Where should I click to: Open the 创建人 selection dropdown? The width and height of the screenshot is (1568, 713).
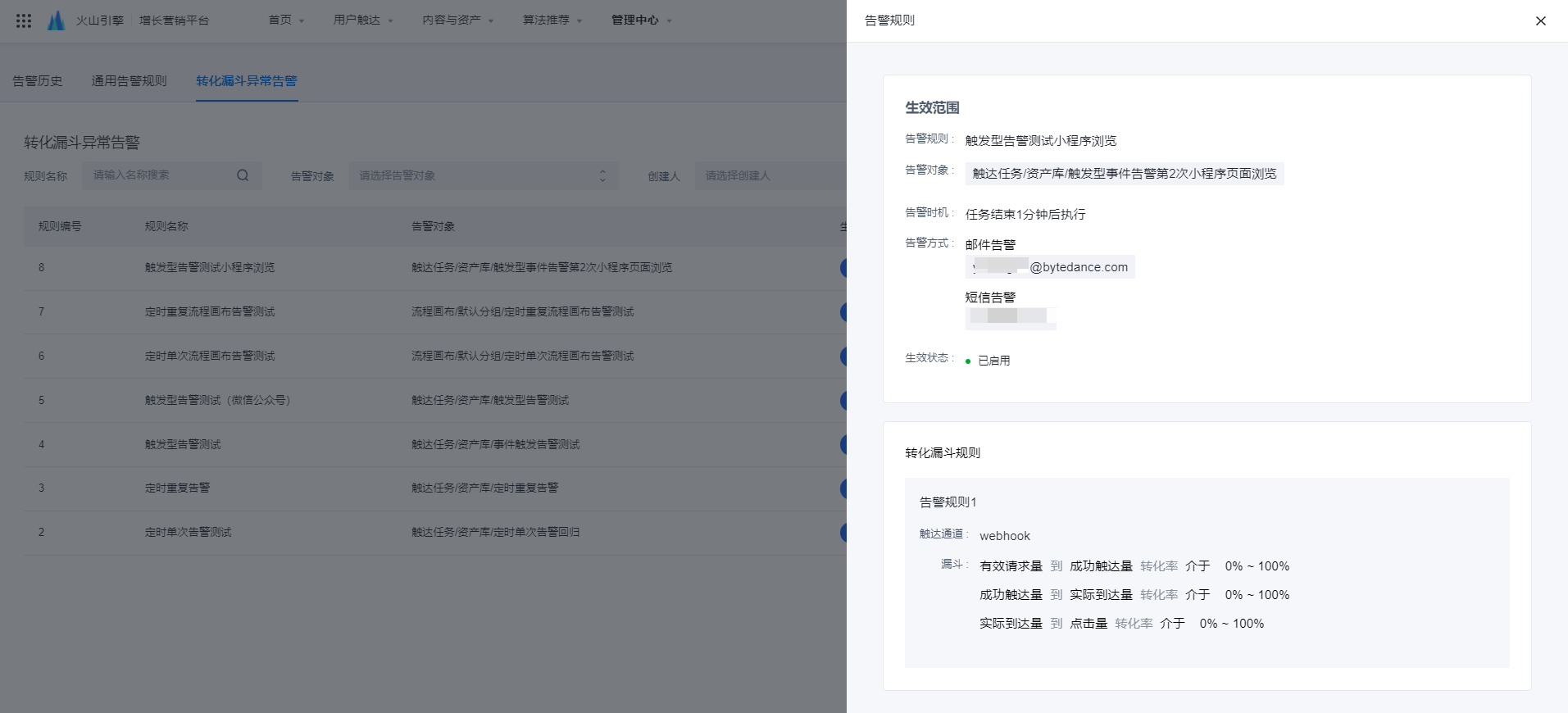click(770, 175)
